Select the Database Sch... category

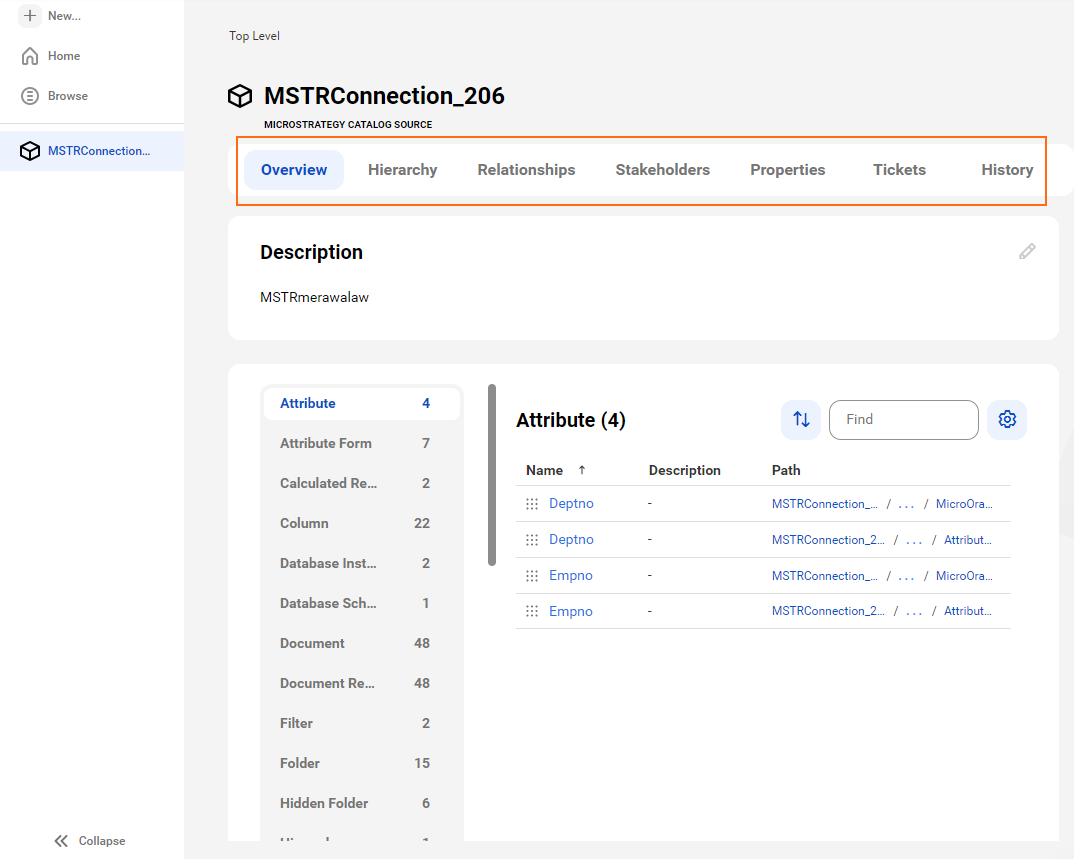click(x=362, y=603)
